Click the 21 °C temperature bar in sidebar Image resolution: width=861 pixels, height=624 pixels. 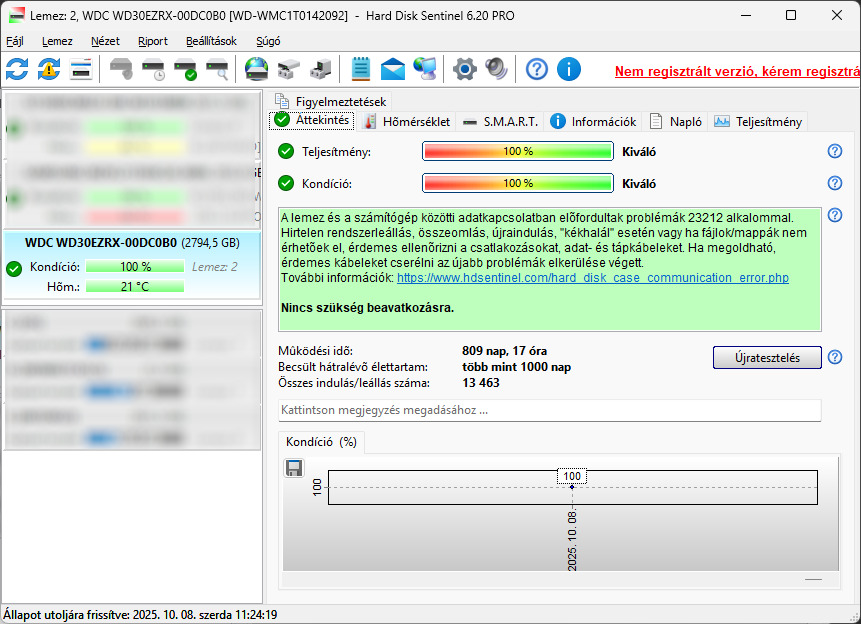coord(135,286)
